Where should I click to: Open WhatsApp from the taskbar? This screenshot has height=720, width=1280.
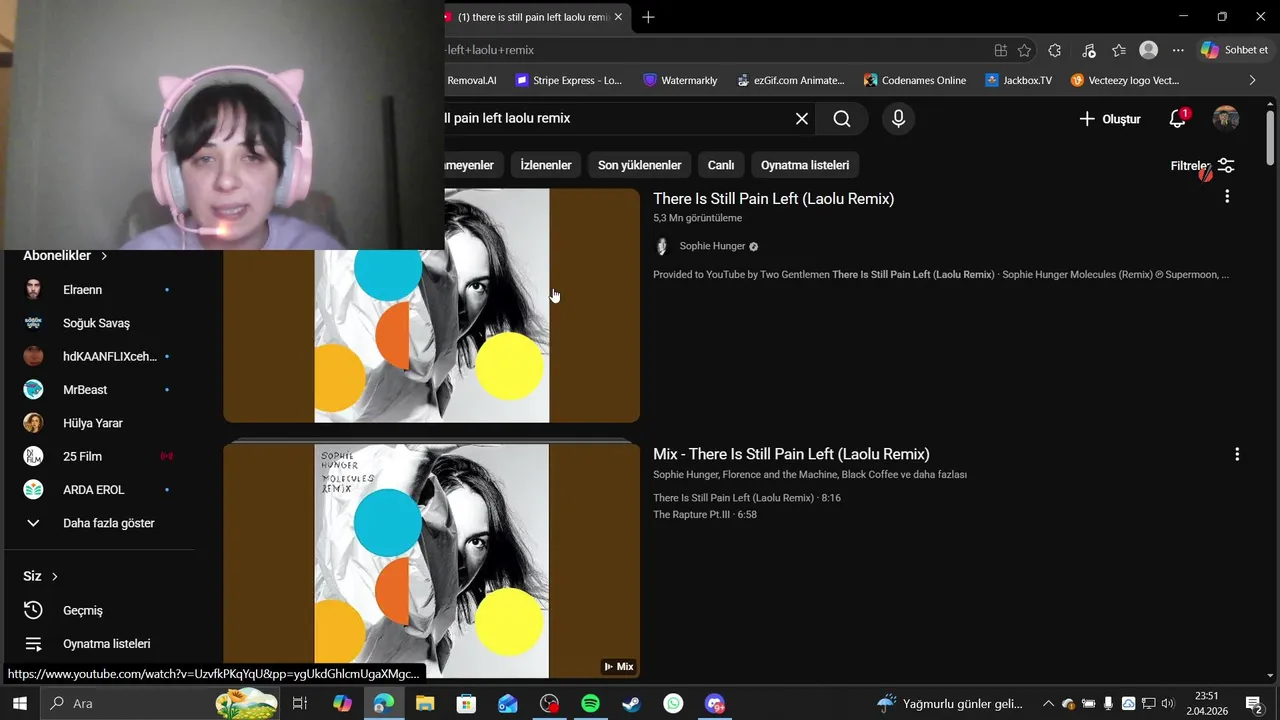673,704
